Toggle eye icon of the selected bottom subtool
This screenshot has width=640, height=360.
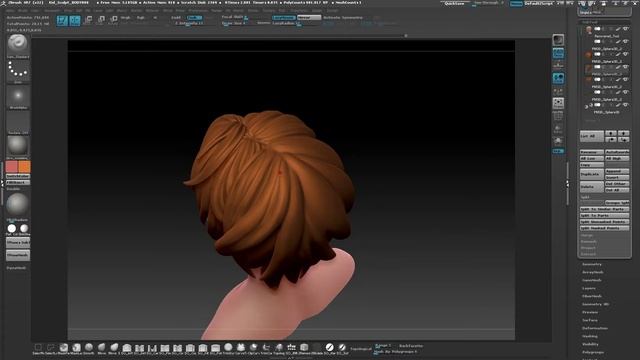pyautogui.click(x=625, y=105)
